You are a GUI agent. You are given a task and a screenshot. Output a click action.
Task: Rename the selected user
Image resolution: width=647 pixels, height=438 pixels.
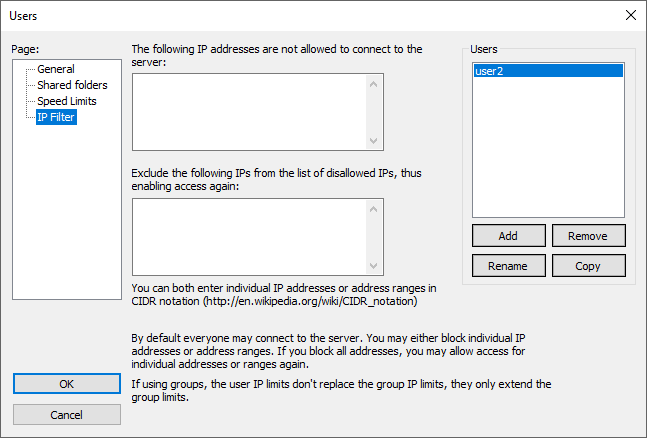tap(509, 266)
